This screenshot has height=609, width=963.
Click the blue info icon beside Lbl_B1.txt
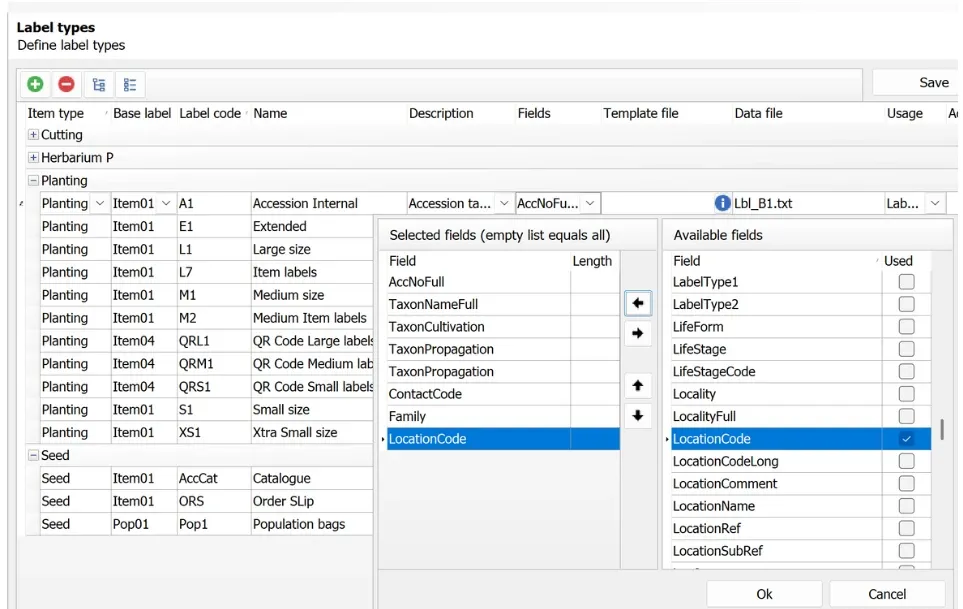coord(723,203)
